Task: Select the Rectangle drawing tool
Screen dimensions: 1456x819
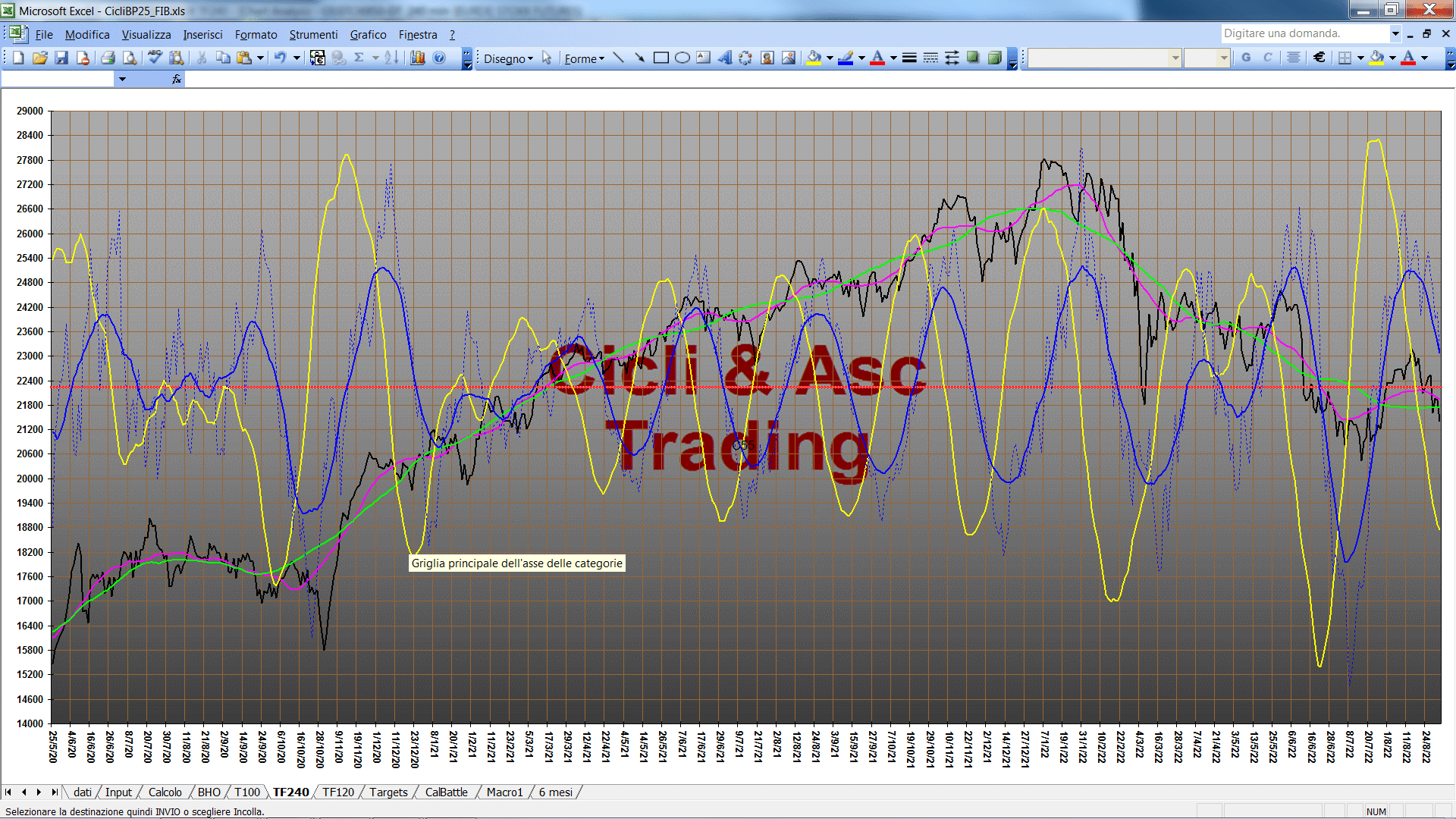Action: pyautogui.click(x=661, y=58)
